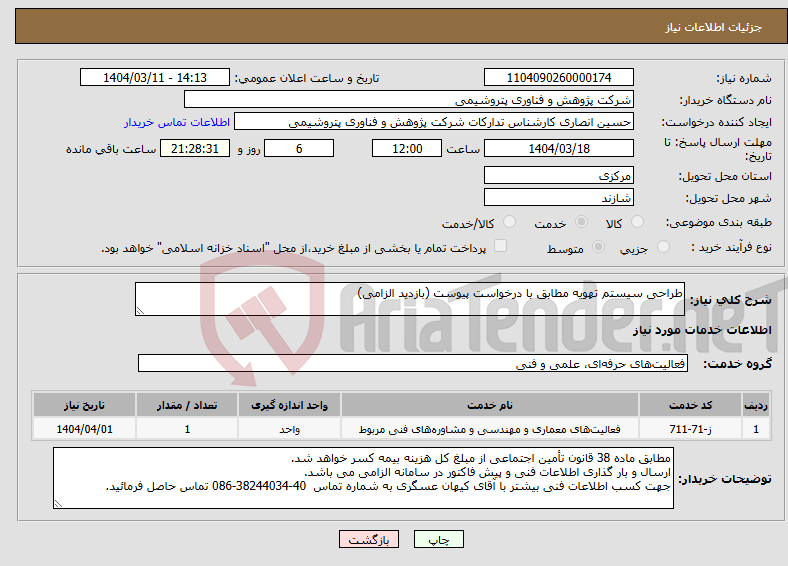Click the unit cell واحد
788x566 pixels.
pyautogui.click(x=289, y=429)
